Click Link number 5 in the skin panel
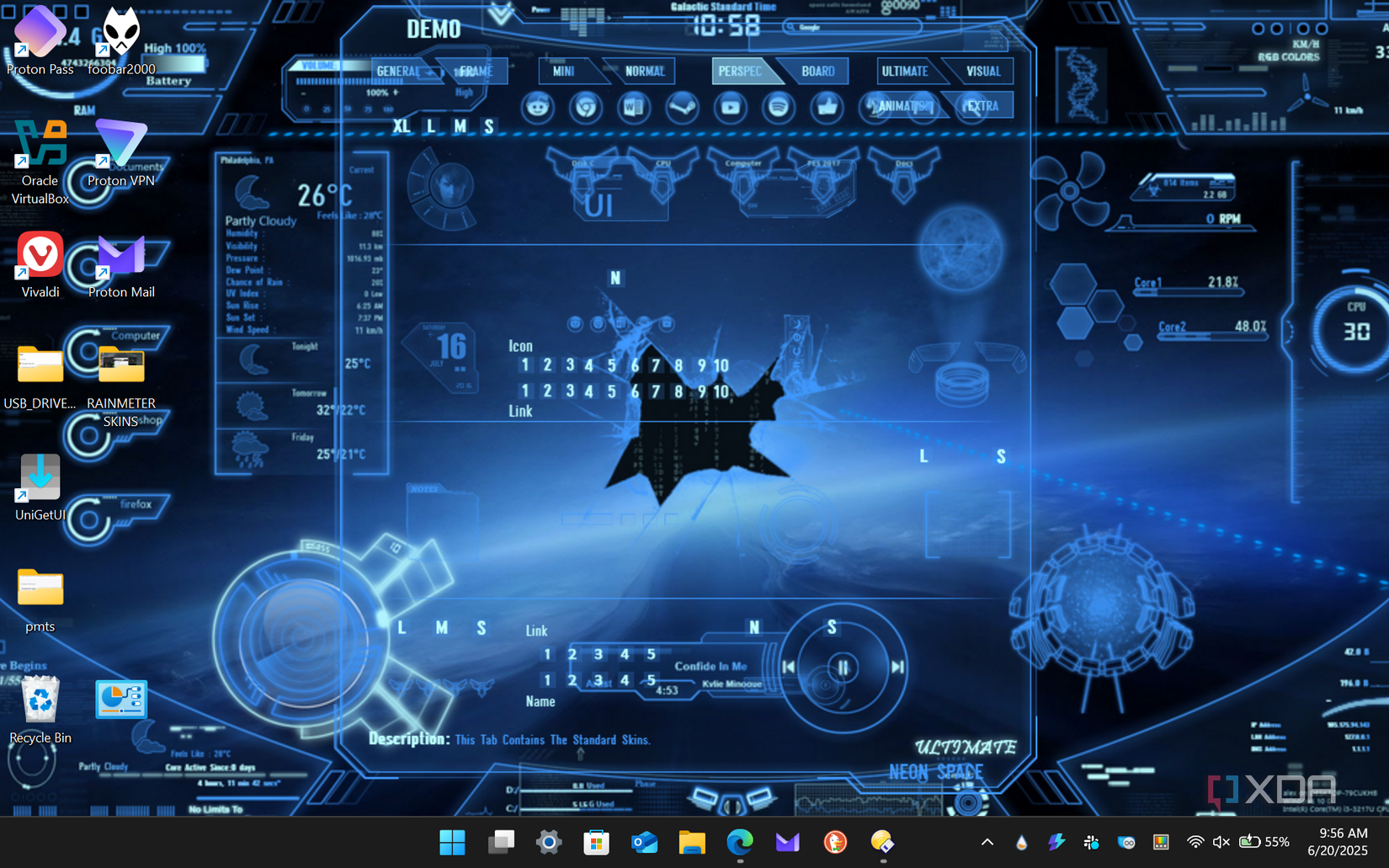The height and width of the screenshot is (868, 1389). pos(651,653)
